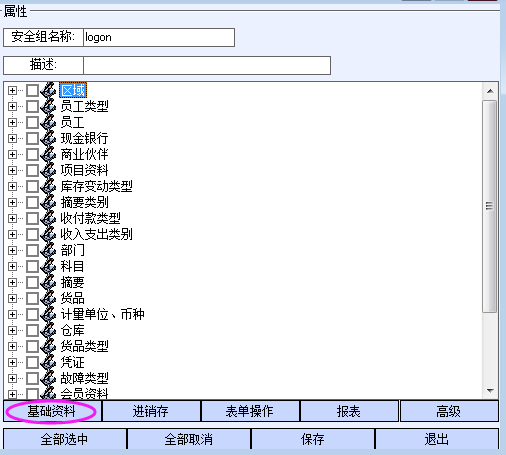The image size is (506, 455).
Task: Click the tree scrollbar down arrow
Action: (490, 390)
